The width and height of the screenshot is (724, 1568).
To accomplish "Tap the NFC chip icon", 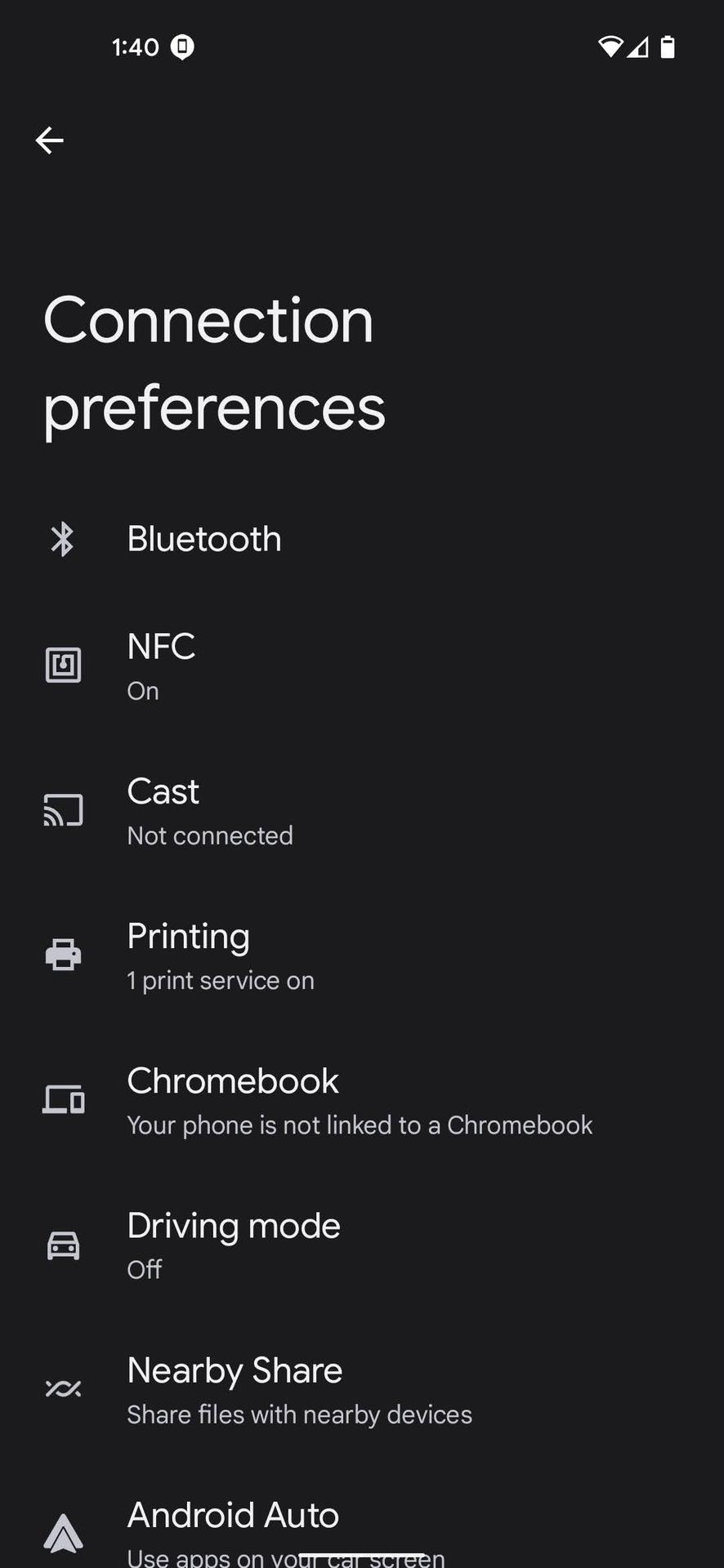I will (63, 665).
